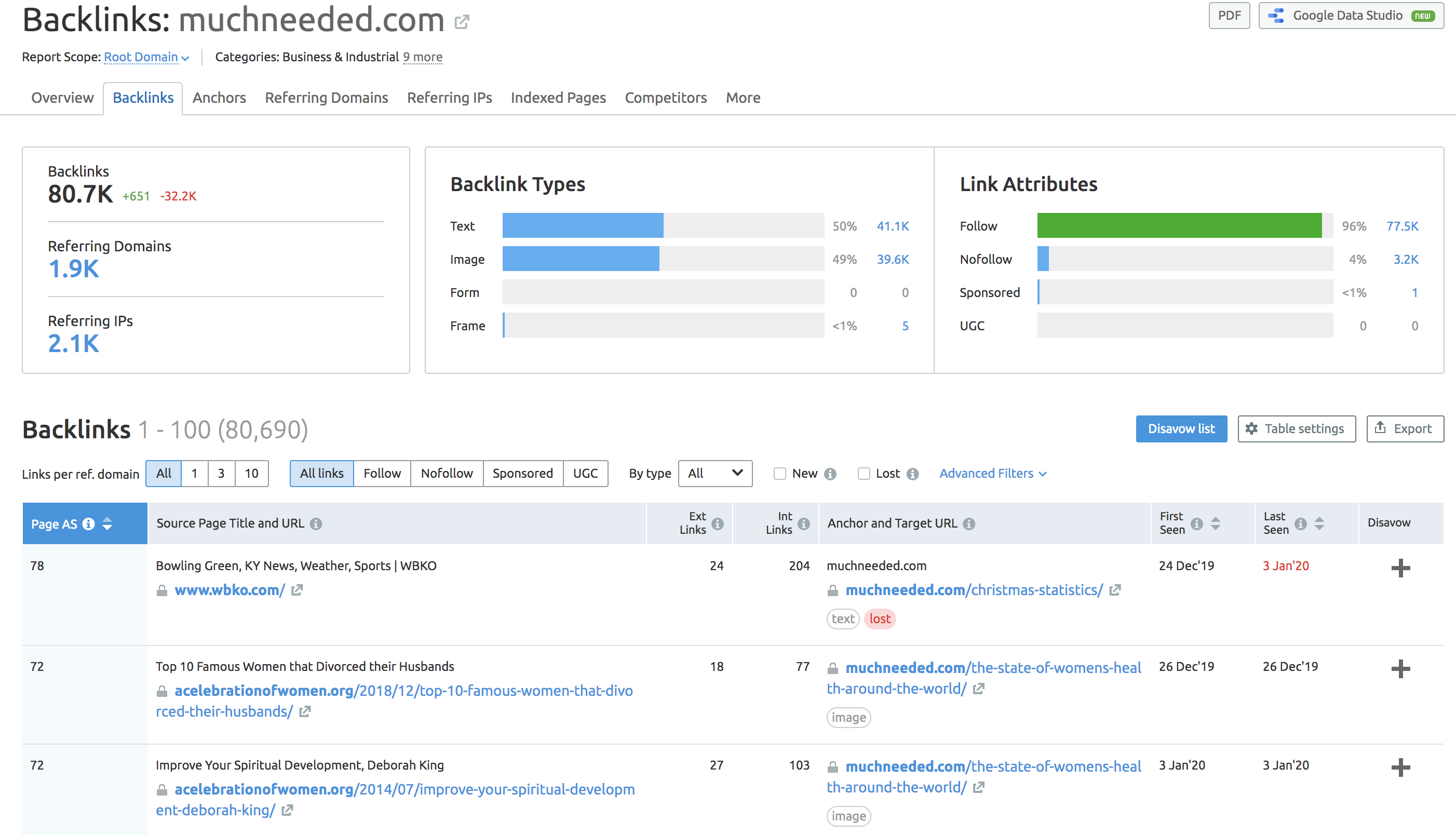Click the external link icon next to www.wbko.com
Image resolution: width=1456 pixels, height=835 pixels.
tap(298, 590)
